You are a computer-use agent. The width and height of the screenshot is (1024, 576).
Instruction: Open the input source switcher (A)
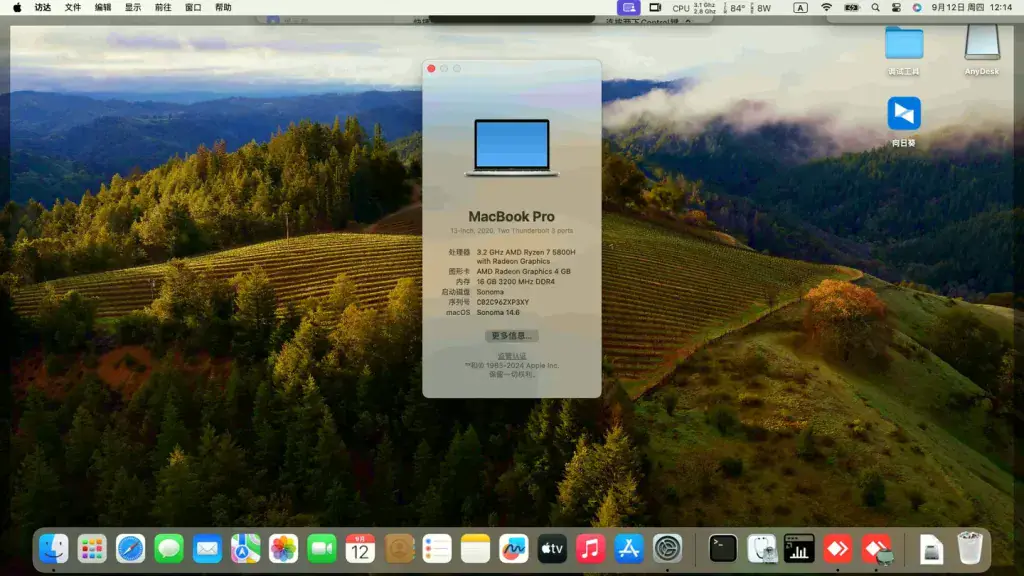coord(800,8)
